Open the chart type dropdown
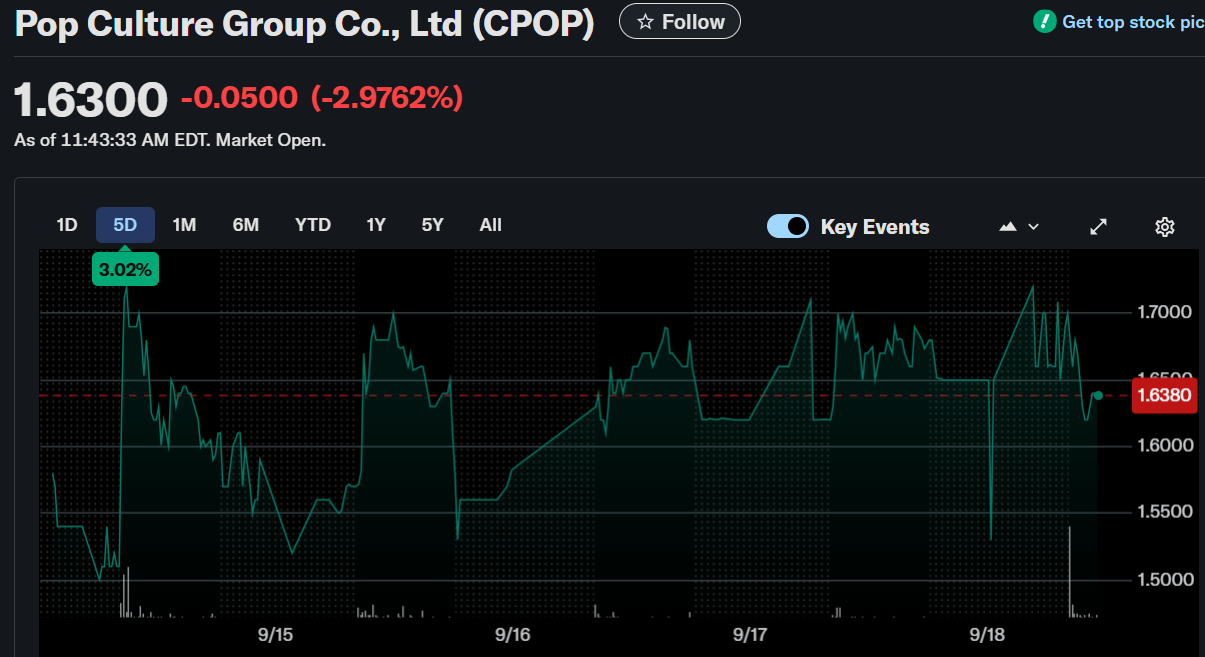This screenshot has height=657, width=1205. click(x=1019, y=227)
